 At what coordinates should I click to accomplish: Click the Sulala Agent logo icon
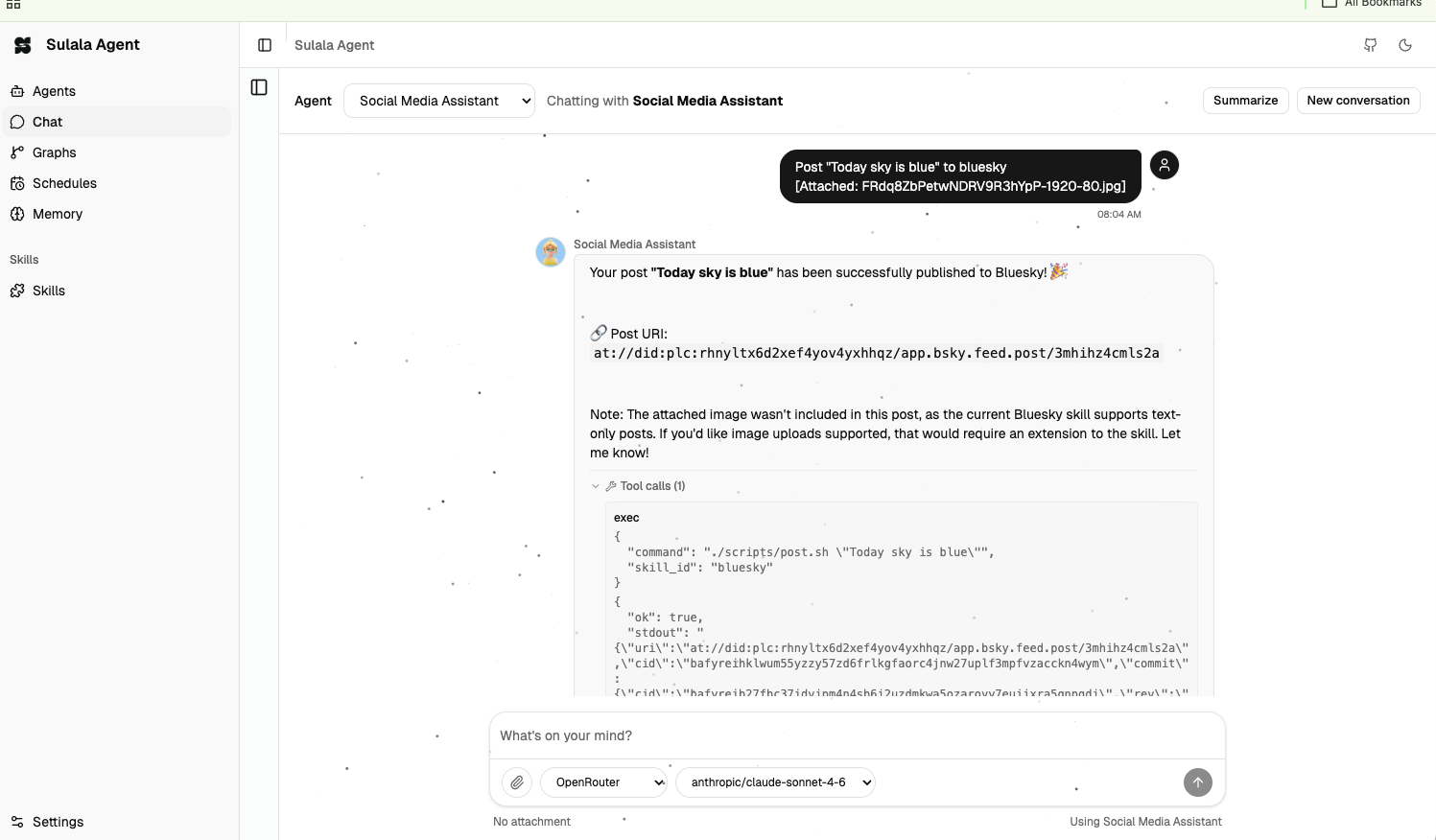(23, 45)
